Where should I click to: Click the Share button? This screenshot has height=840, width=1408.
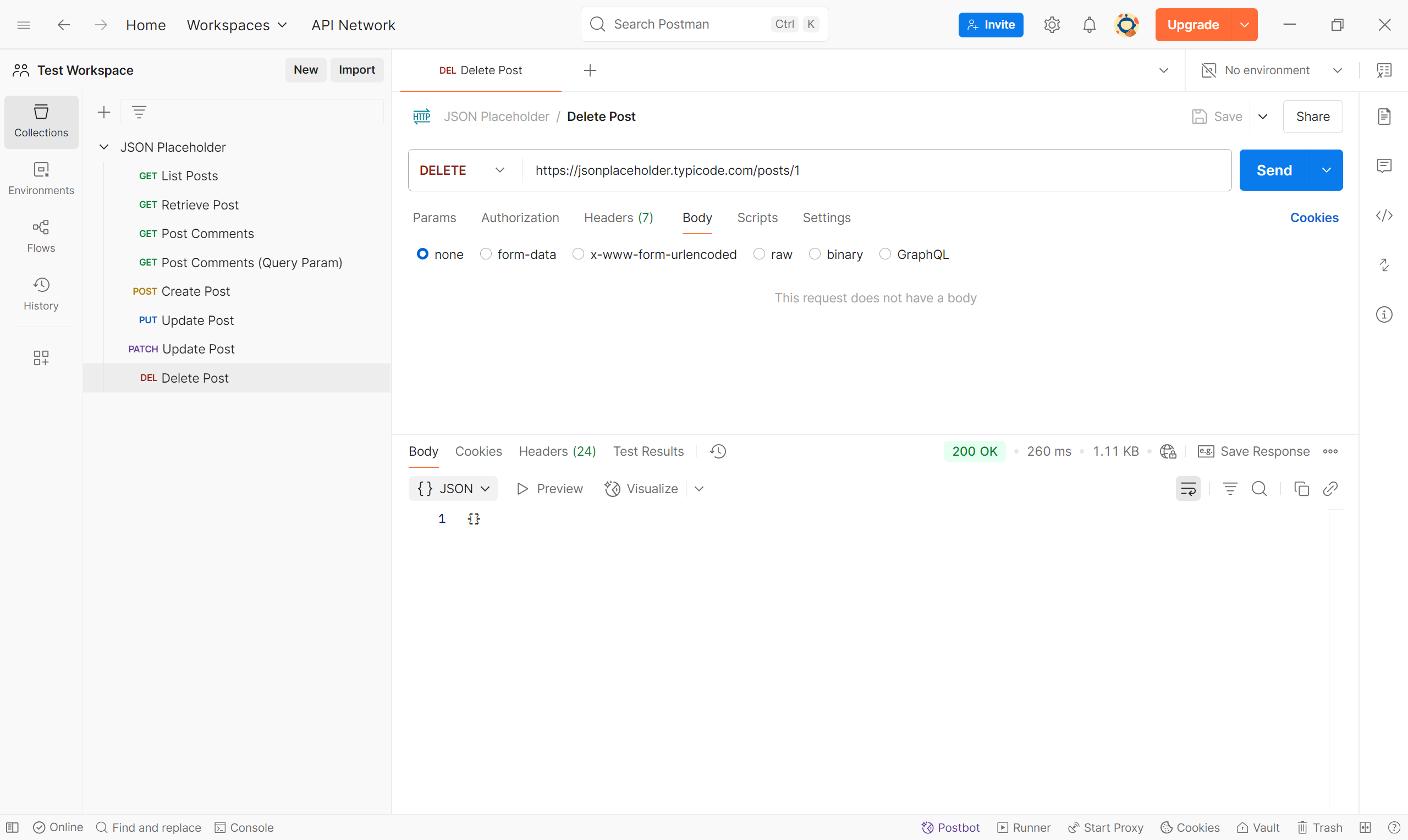point(1313,117)
